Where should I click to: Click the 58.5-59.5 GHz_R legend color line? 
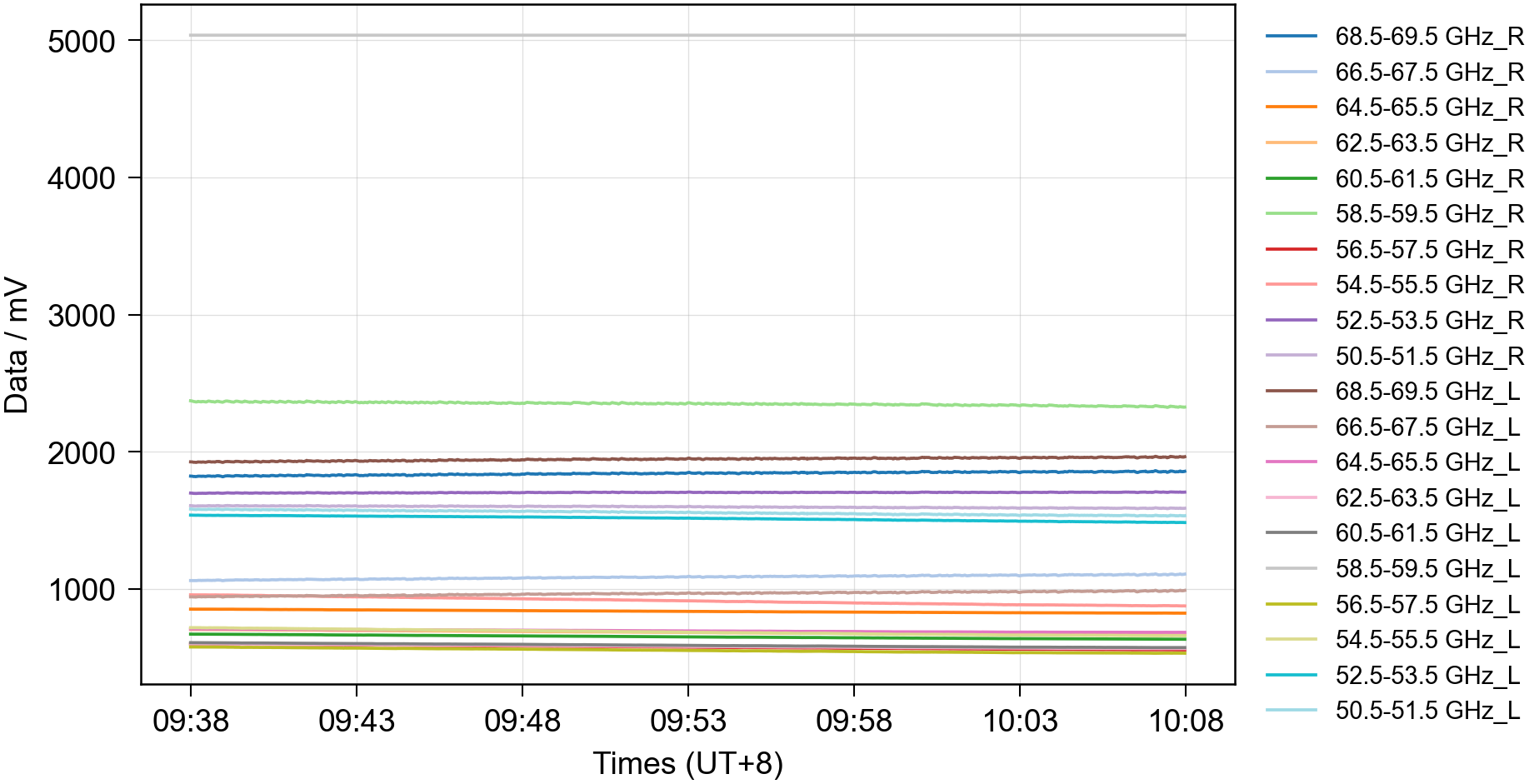(1291, 214)
